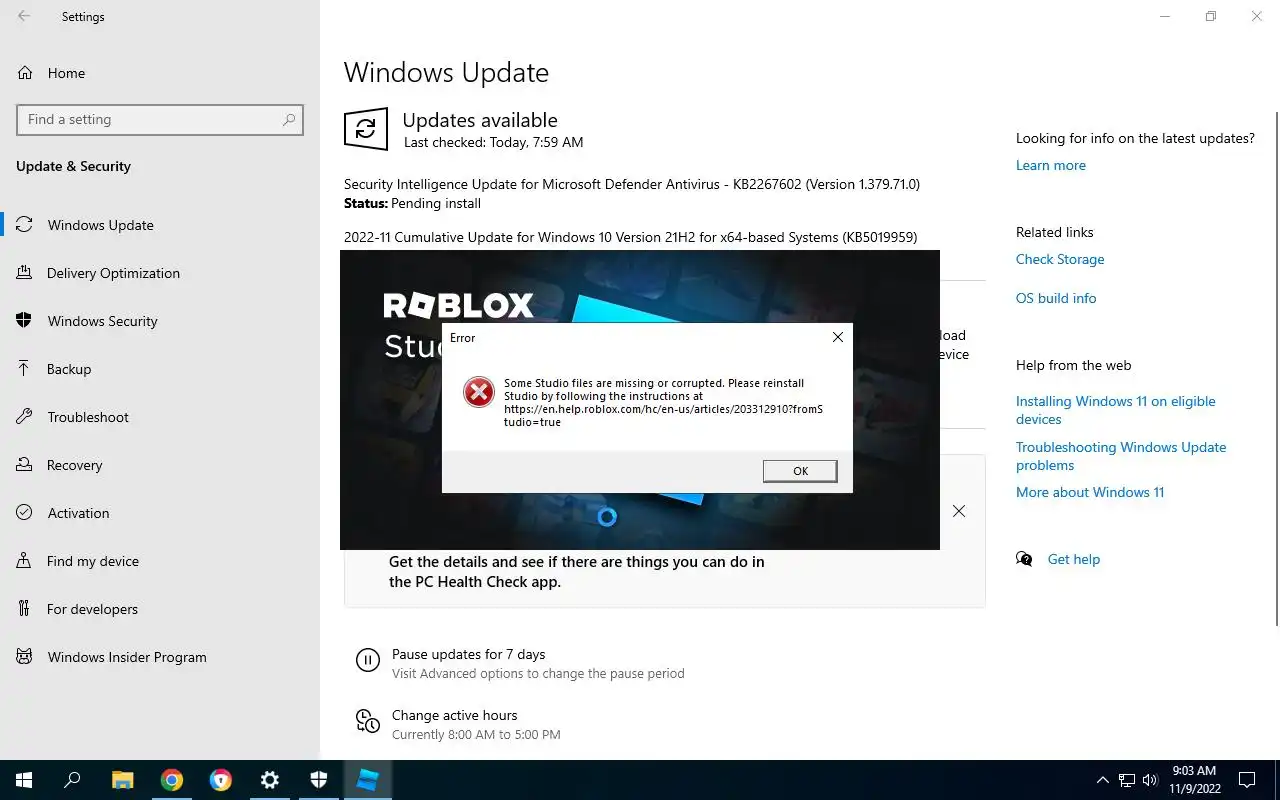1280x800 pixels.
Task: Click the Get help link
Action: coord(1073,559)
